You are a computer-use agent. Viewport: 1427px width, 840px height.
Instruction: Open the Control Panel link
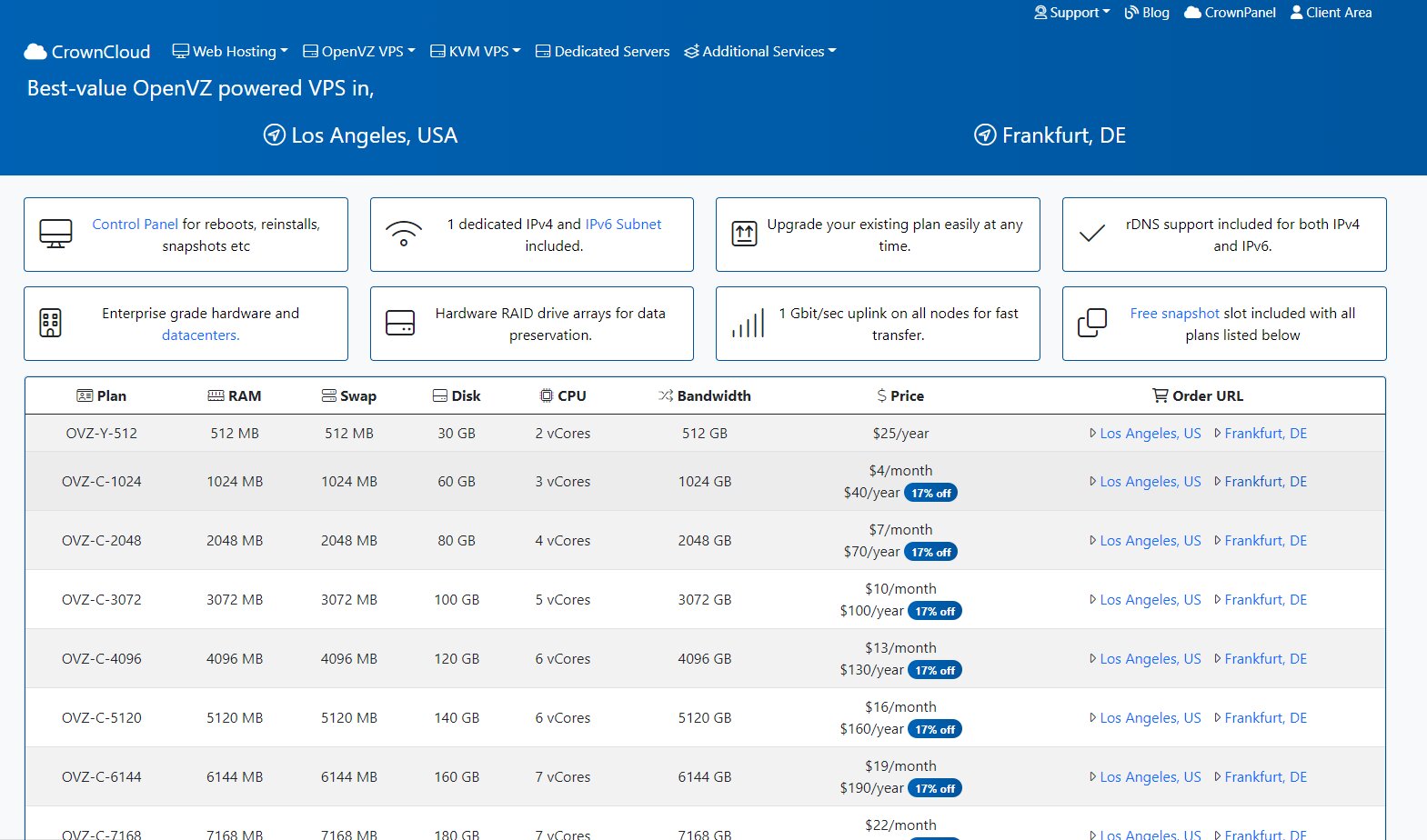tap(135, 225)
